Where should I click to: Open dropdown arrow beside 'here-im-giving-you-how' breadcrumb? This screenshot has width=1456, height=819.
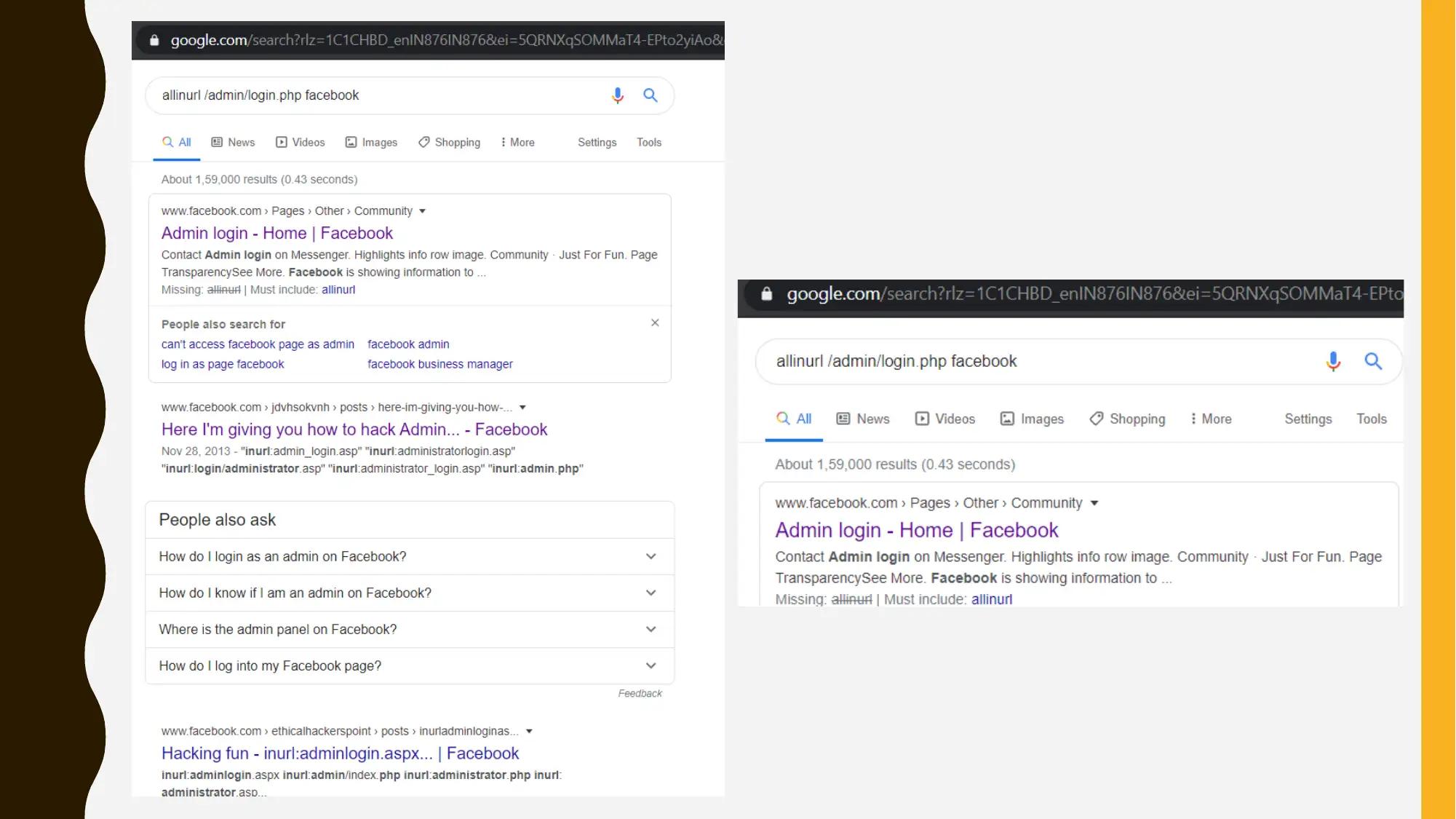522,408
